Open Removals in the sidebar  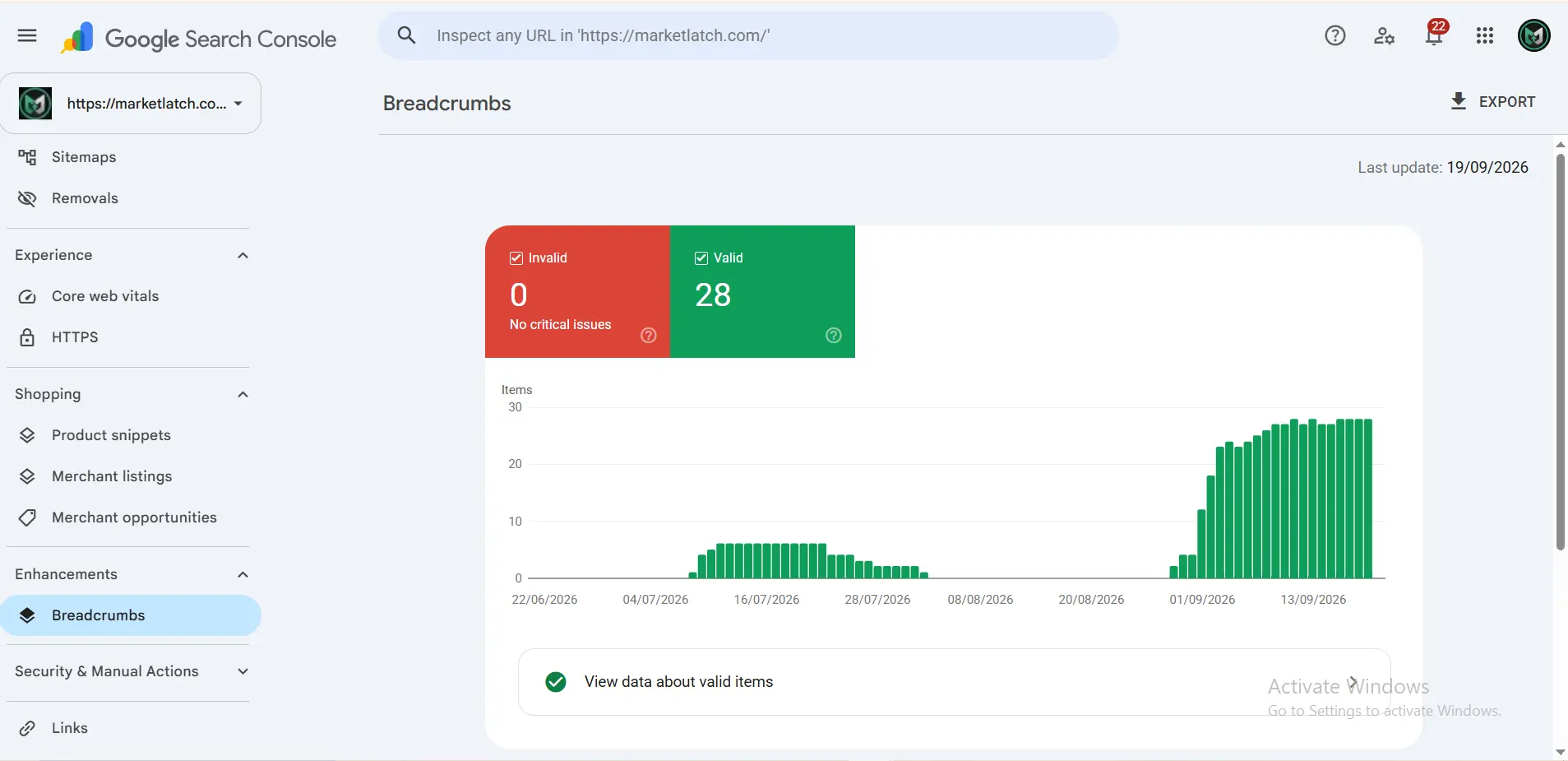click(x=131, y=198)
